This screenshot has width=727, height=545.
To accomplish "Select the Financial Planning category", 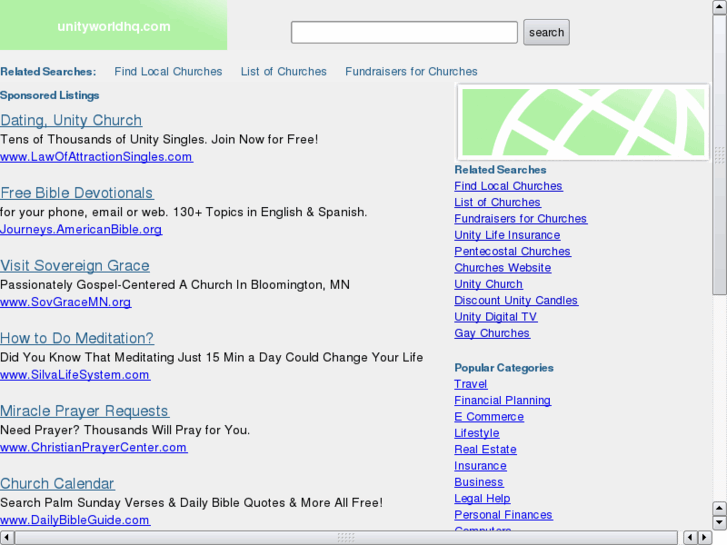I will tap(503, 400).
